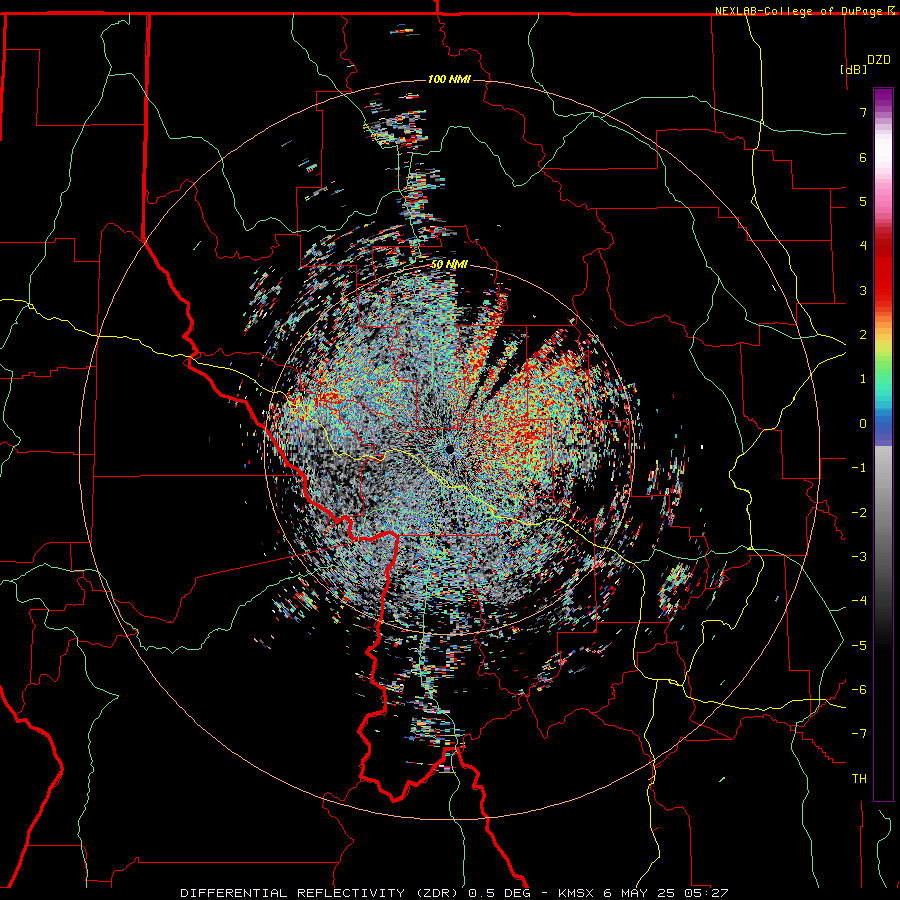The height and width of the screenshot is (900, 900).
Task: Click the legend value 7 label
Action: (863, 112)
